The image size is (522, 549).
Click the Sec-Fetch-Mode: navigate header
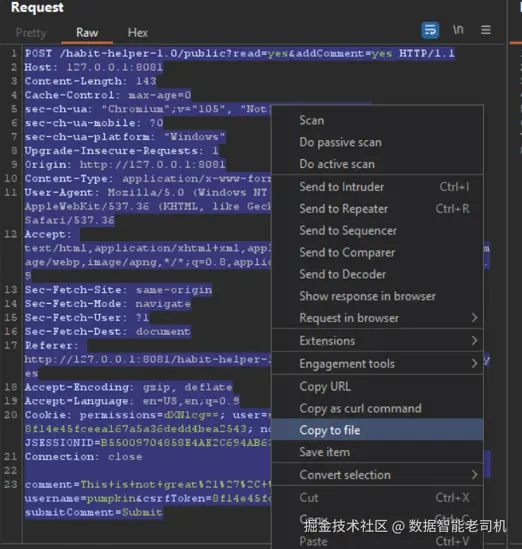[x=107, y=304]
